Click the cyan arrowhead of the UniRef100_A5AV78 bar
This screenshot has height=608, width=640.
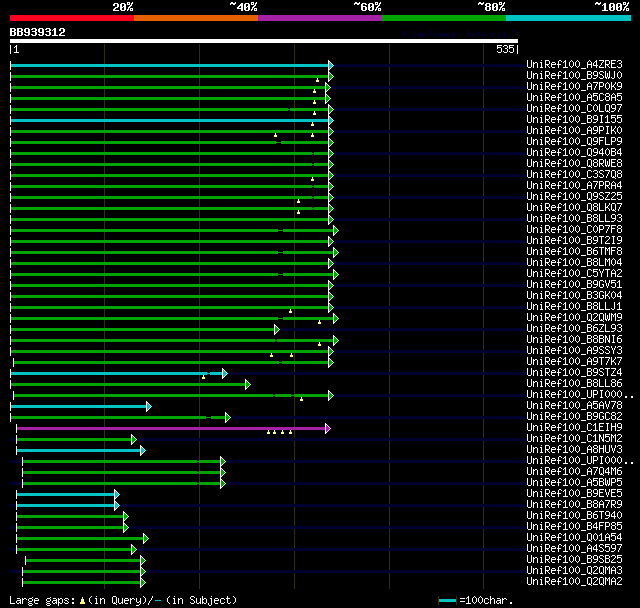(149, 407)
